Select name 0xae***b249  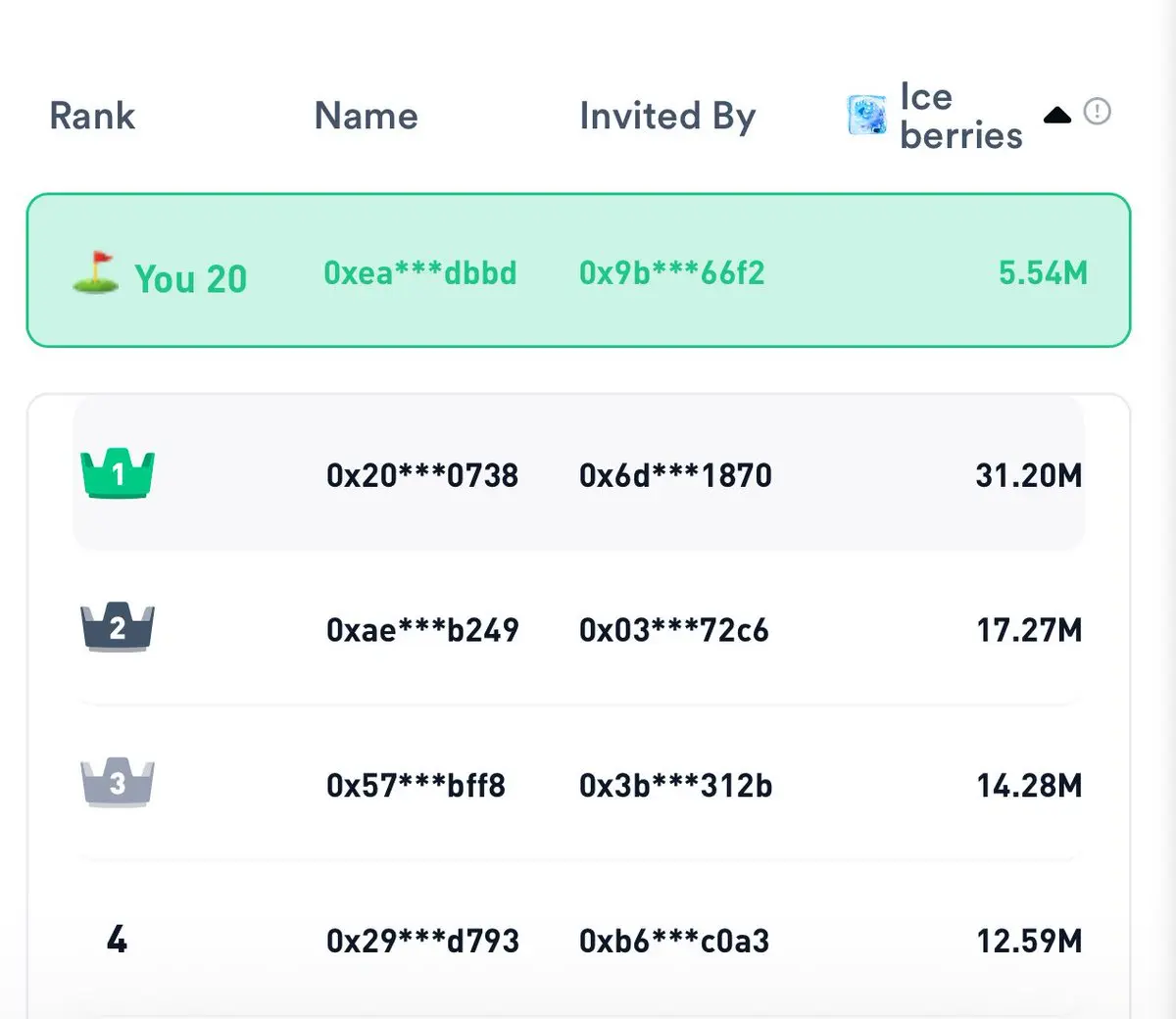click(x=422, y=630)
